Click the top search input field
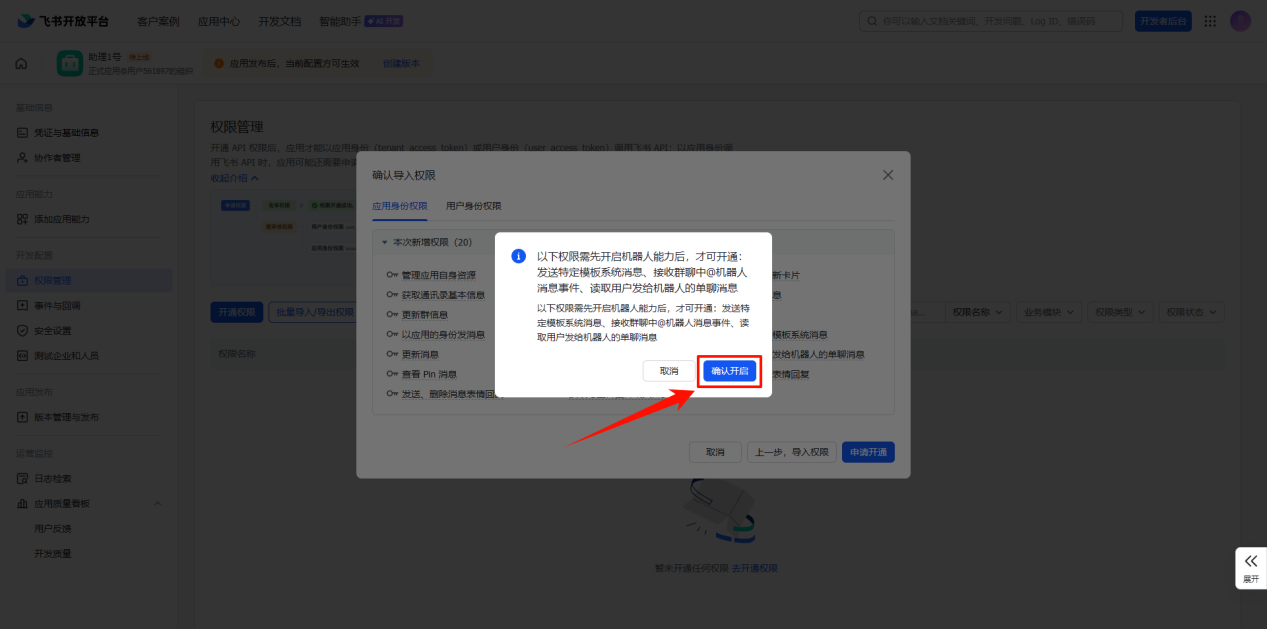 click(988, 20)
